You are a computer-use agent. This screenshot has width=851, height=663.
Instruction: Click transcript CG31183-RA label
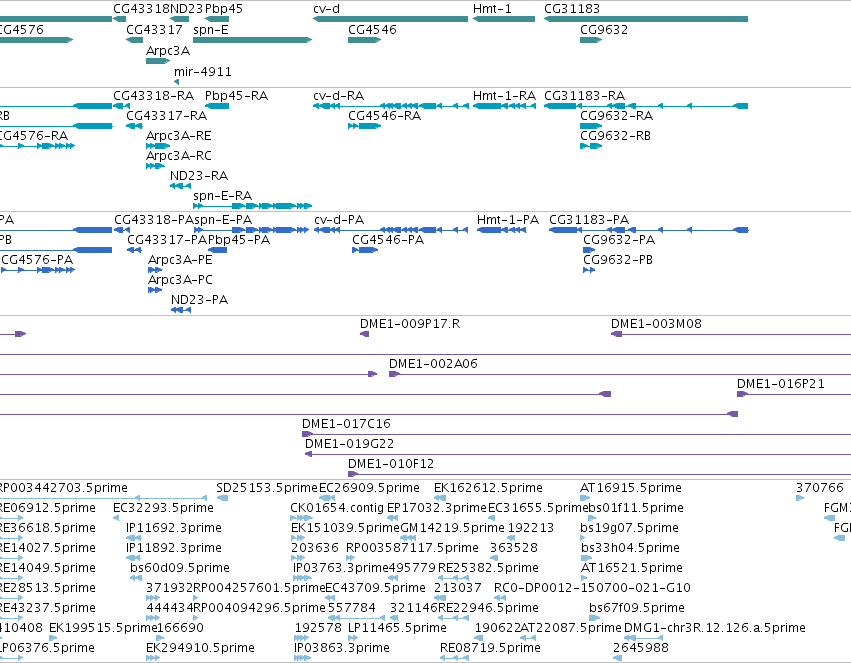tap(585, 95)
